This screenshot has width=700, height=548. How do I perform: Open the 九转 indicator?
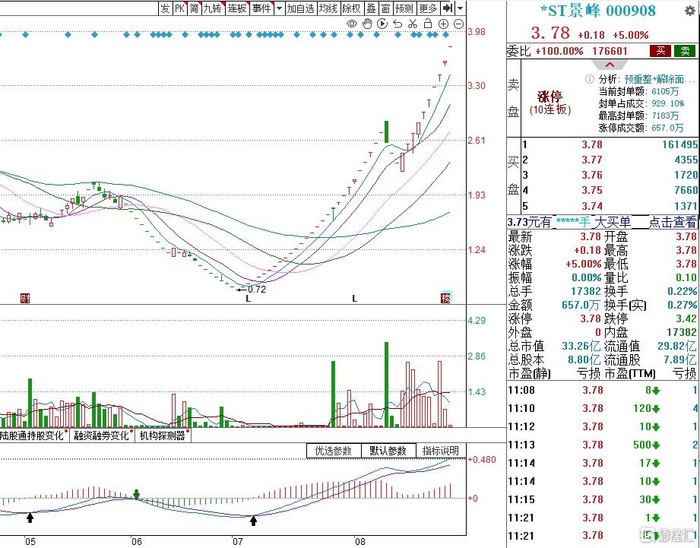coord(212,8)
